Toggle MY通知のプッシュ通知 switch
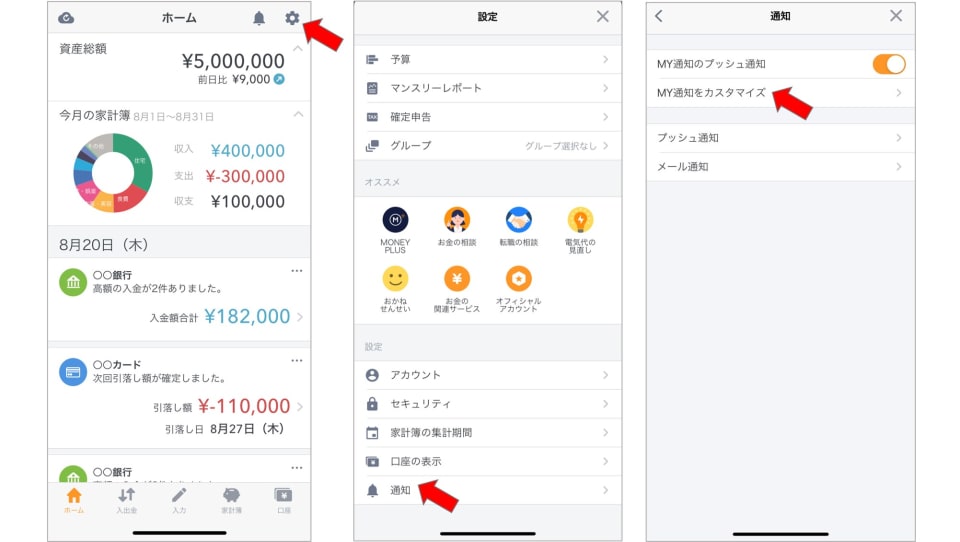 tap(889, 64)
